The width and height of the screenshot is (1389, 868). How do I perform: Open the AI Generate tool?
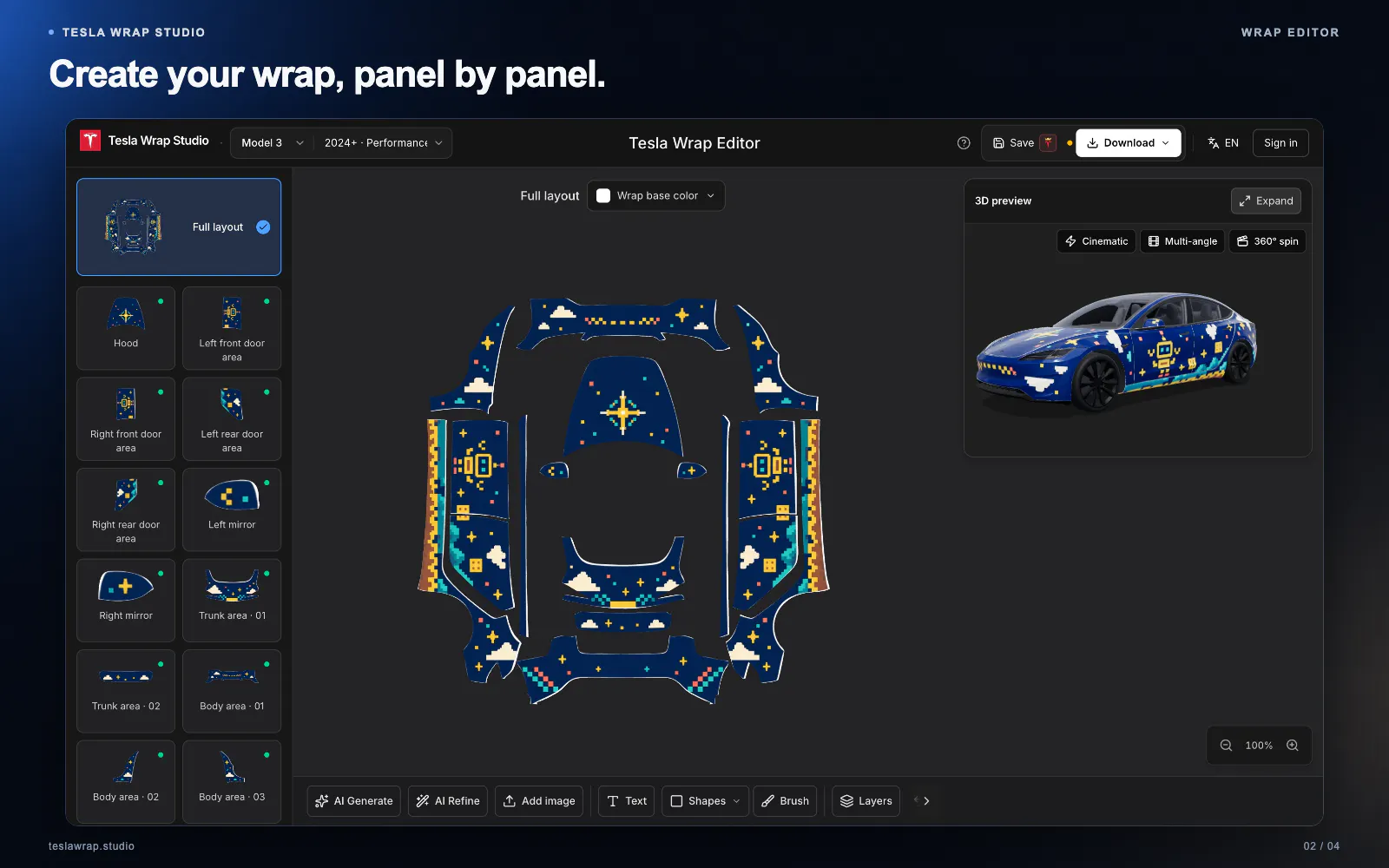pos(354,801)
